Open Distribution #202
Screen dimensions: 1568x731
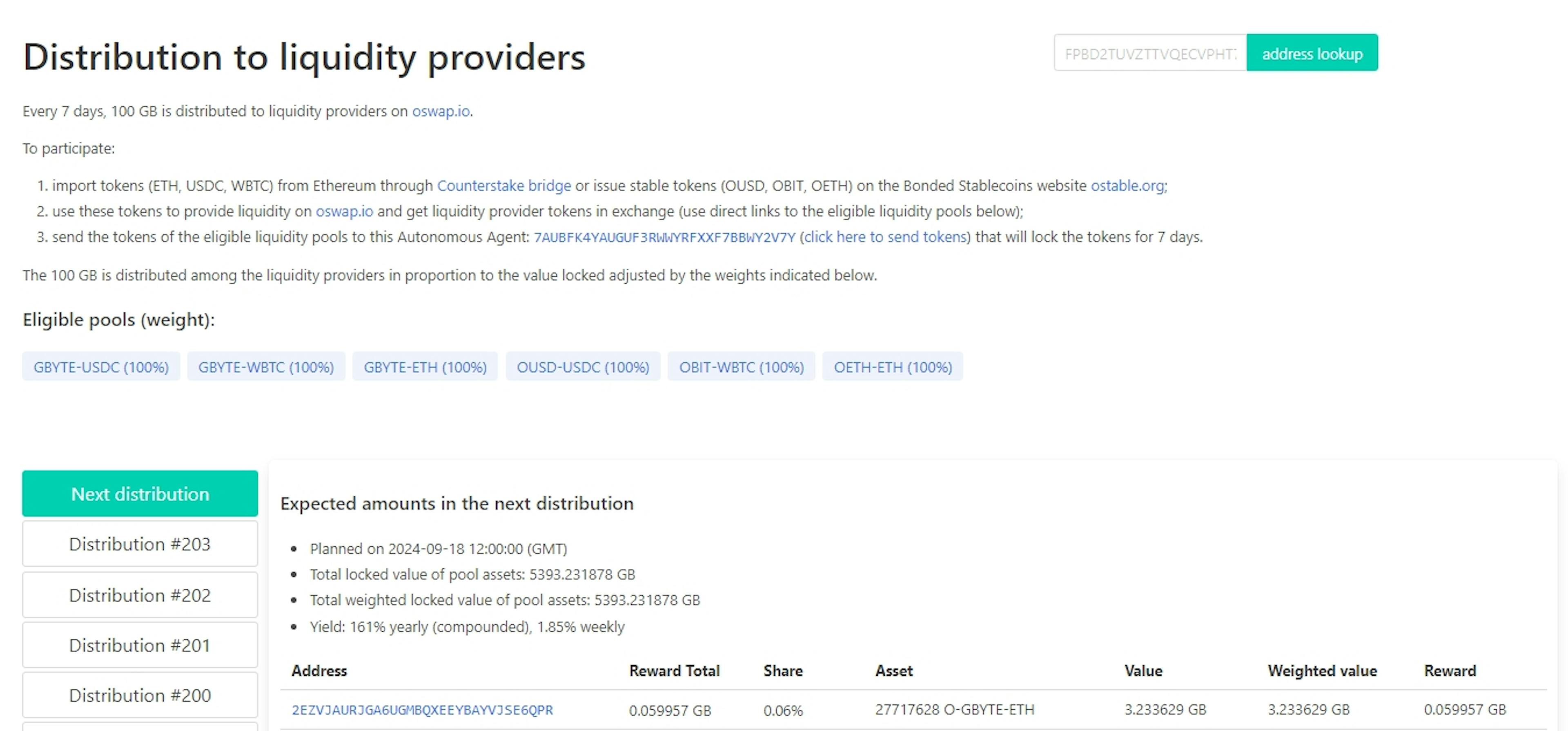(139, 595)
